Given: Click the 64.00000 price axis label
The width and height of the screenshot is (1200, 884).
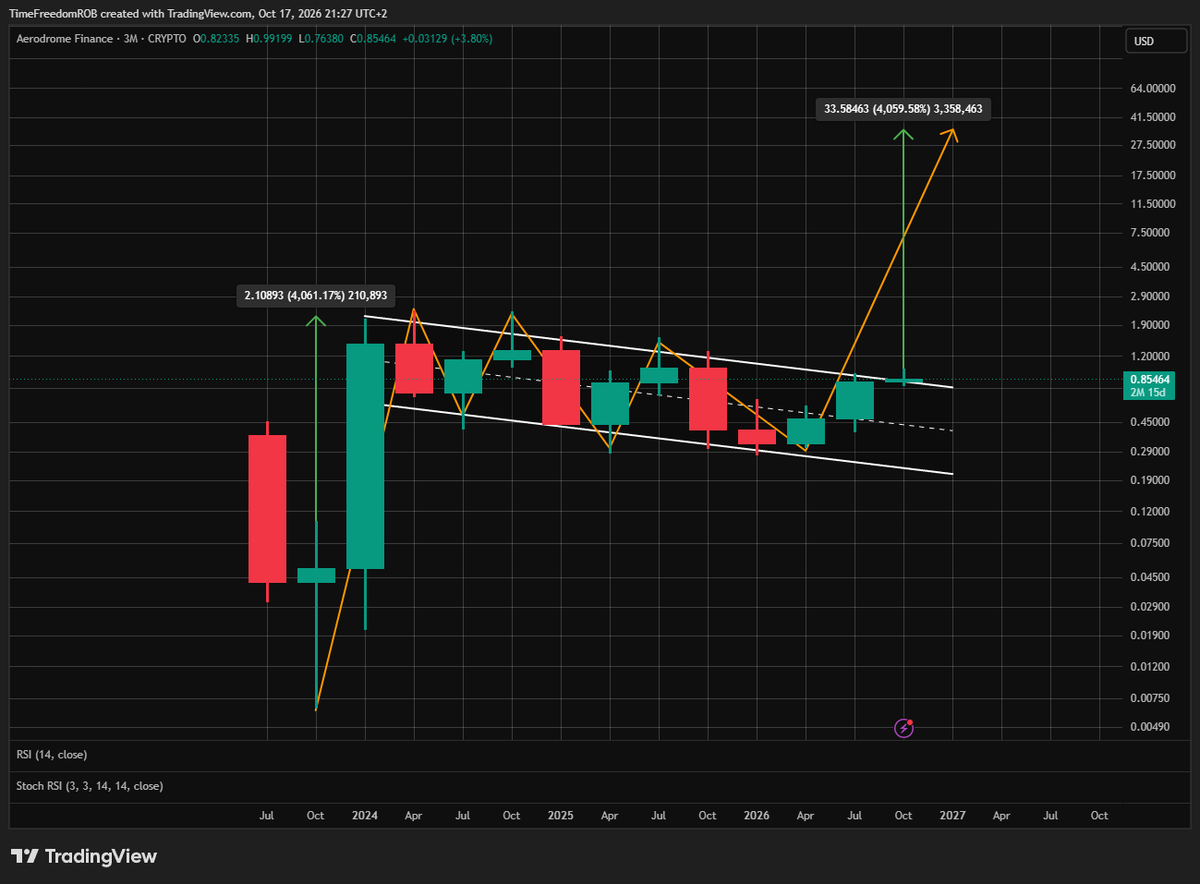Looking at the screenshot, I should [1151, 89].
